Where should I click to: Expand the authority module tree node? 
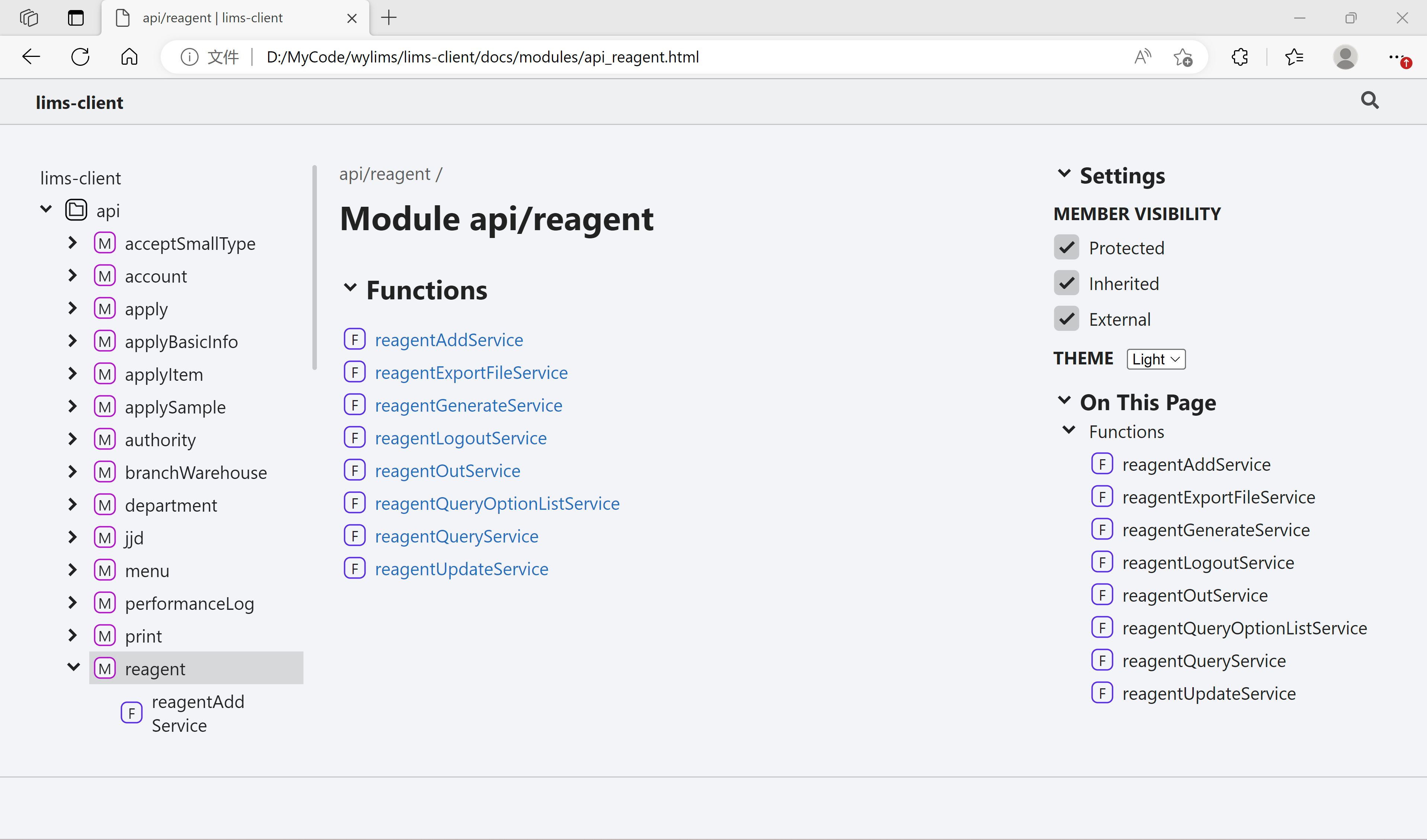pyautogui.click(x=73, y=439)
